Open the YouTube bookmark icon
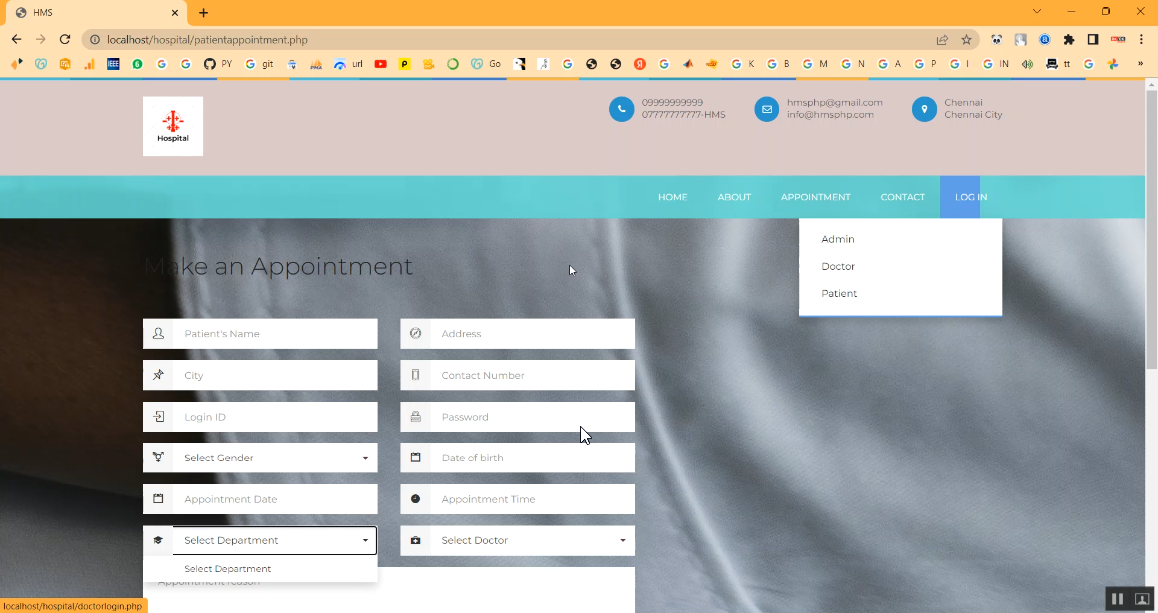This screenshot has width=1158, height=613. pos(380,64)
